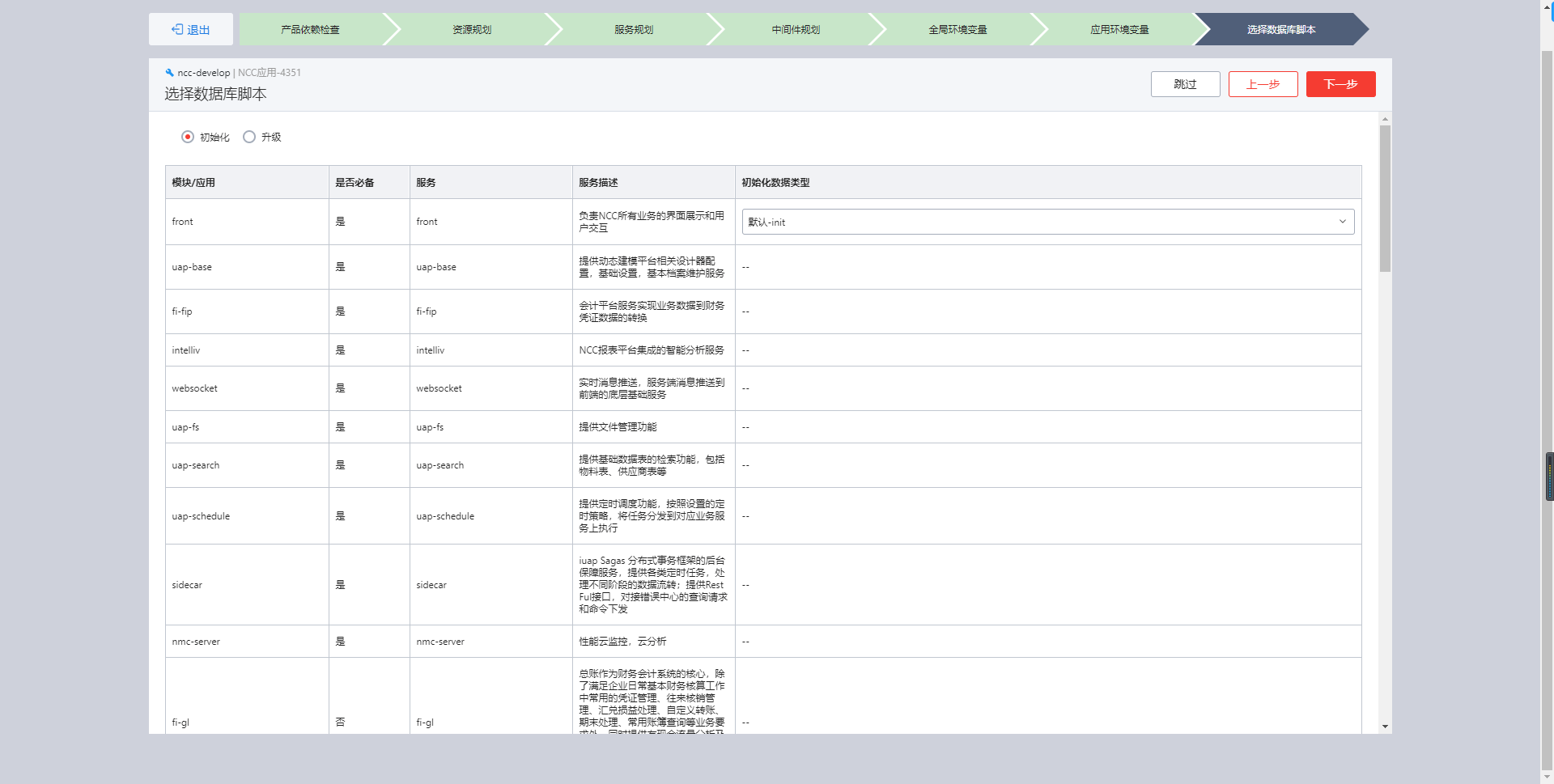Image resolution: width=1554 pixels, height=784 pixels.
Task: Click the websocket service cell
Action: [491, 388]
